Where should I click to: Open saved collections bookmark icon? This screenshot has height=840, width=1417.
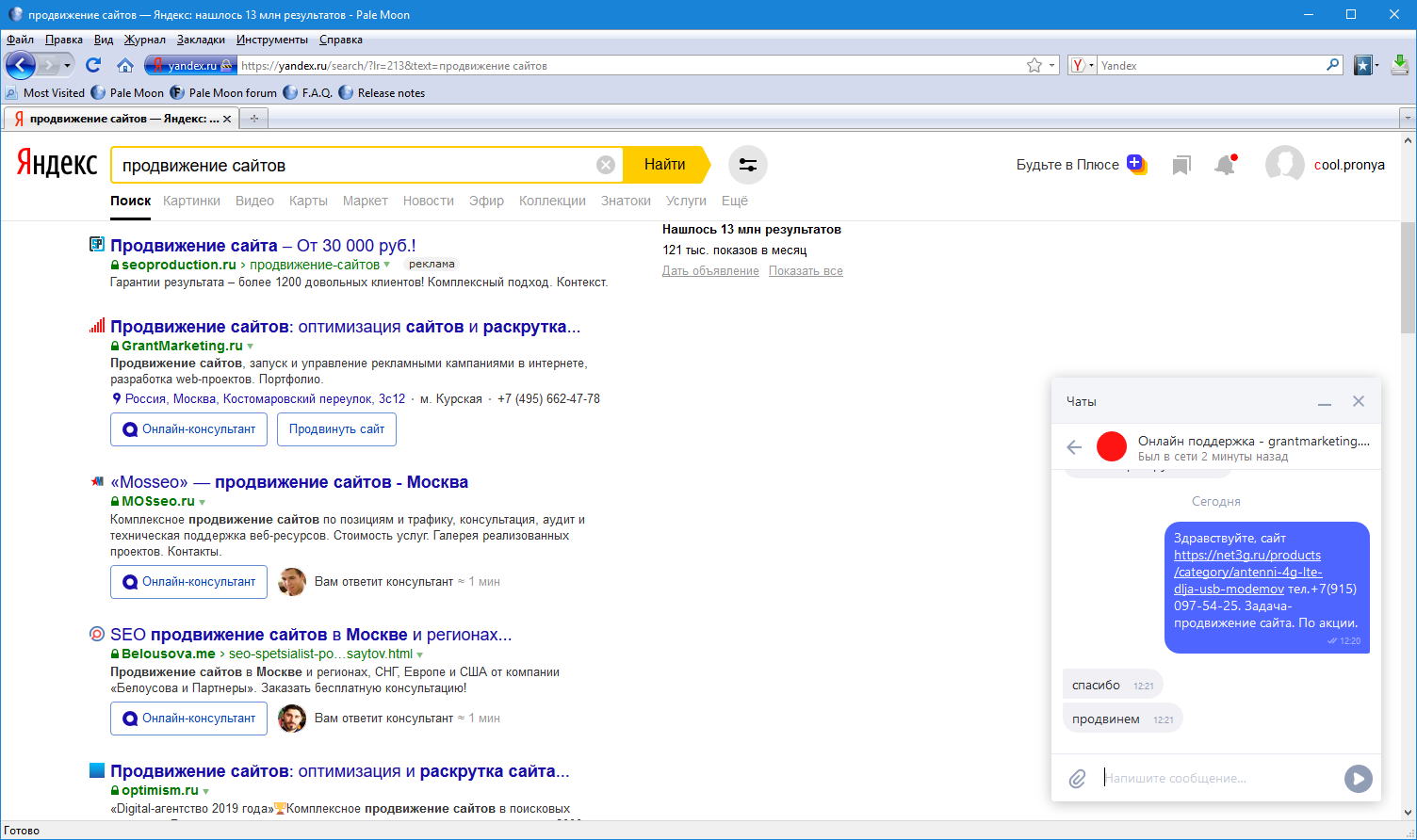(1181, 166)
